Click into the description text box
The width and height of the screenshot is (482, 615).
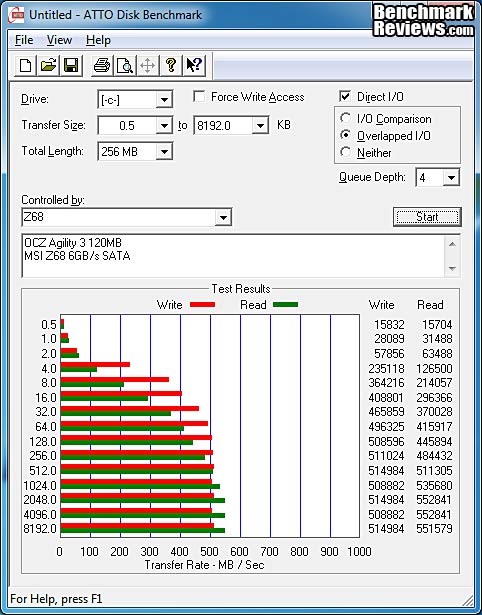[234, 256]
